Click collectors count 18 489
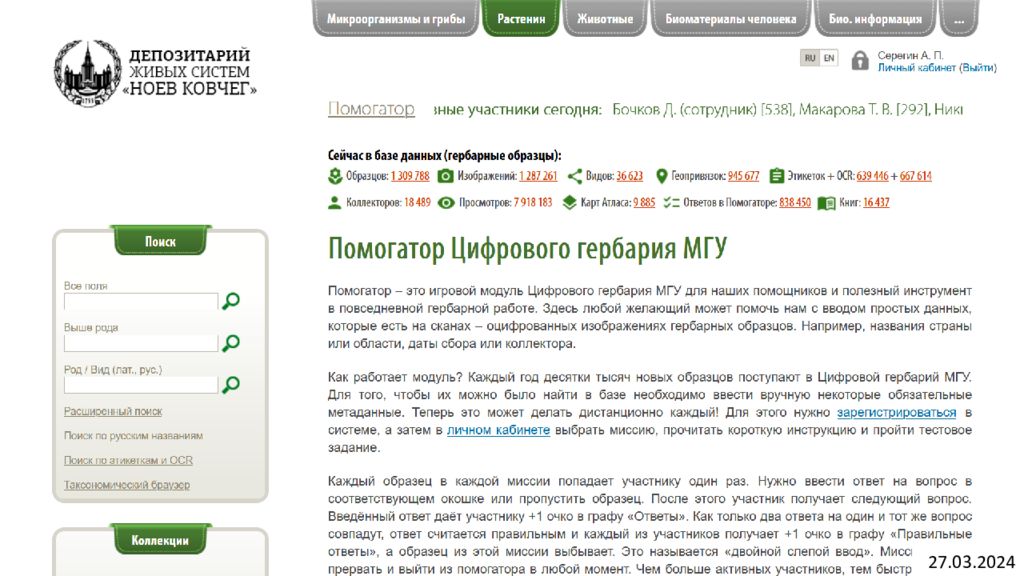 [x=417, y=203]
